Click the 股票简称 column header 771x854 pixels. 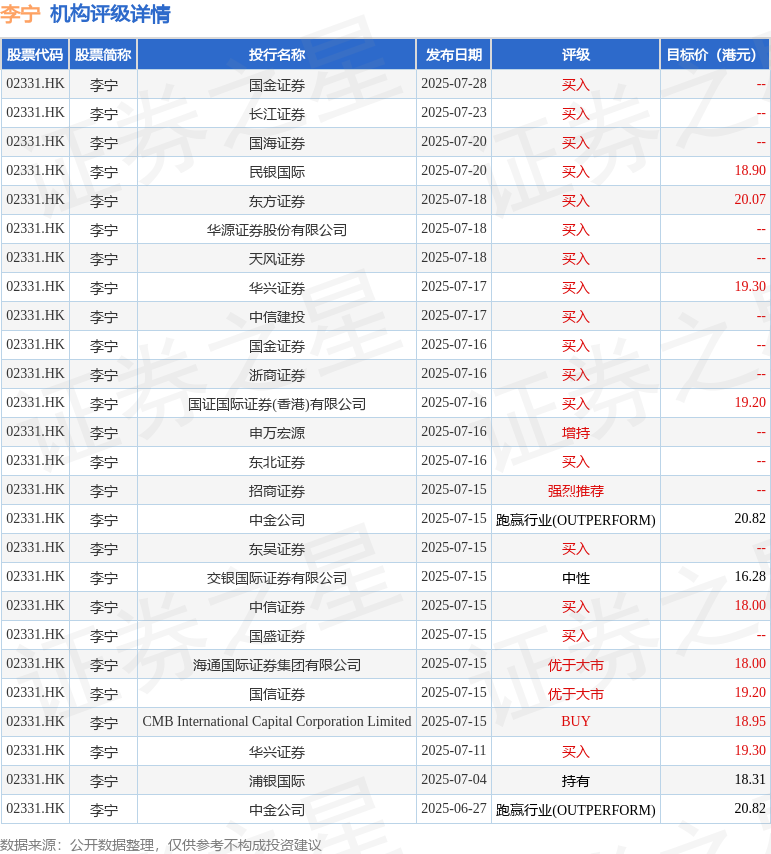click(x=103, y=54)
